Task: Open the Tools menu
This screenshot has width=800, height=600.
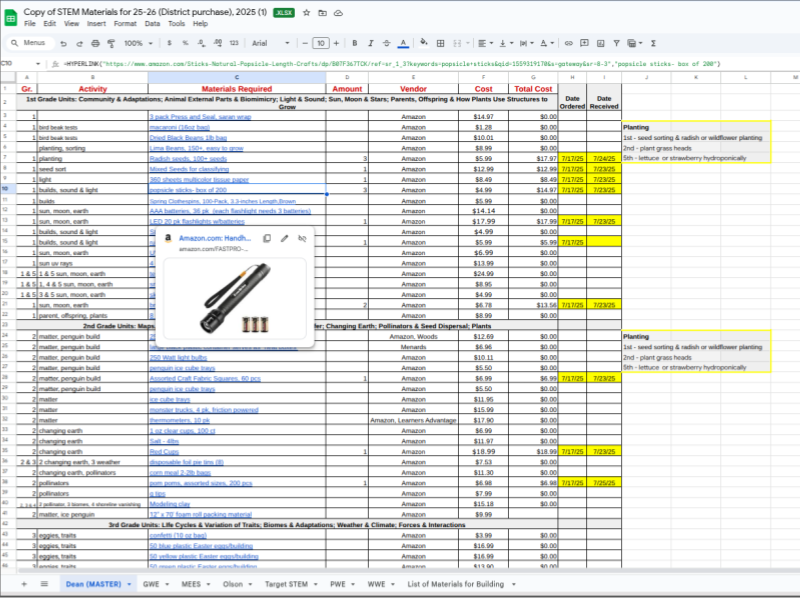Action: [176, 23]
